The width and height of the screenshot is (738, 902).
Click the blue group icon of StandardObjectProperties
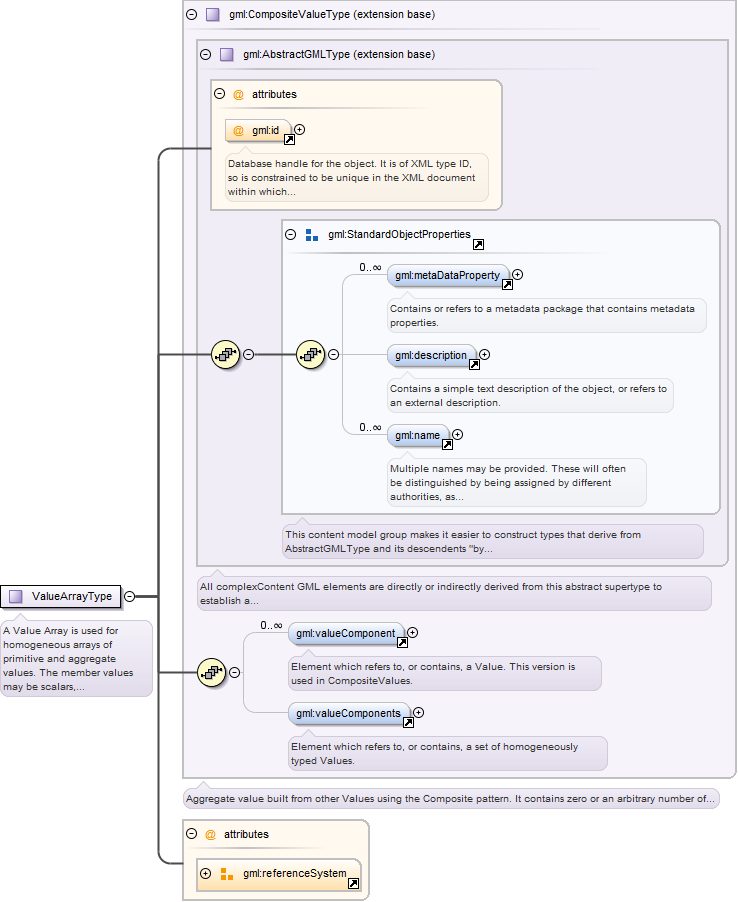tap(312, 235)
